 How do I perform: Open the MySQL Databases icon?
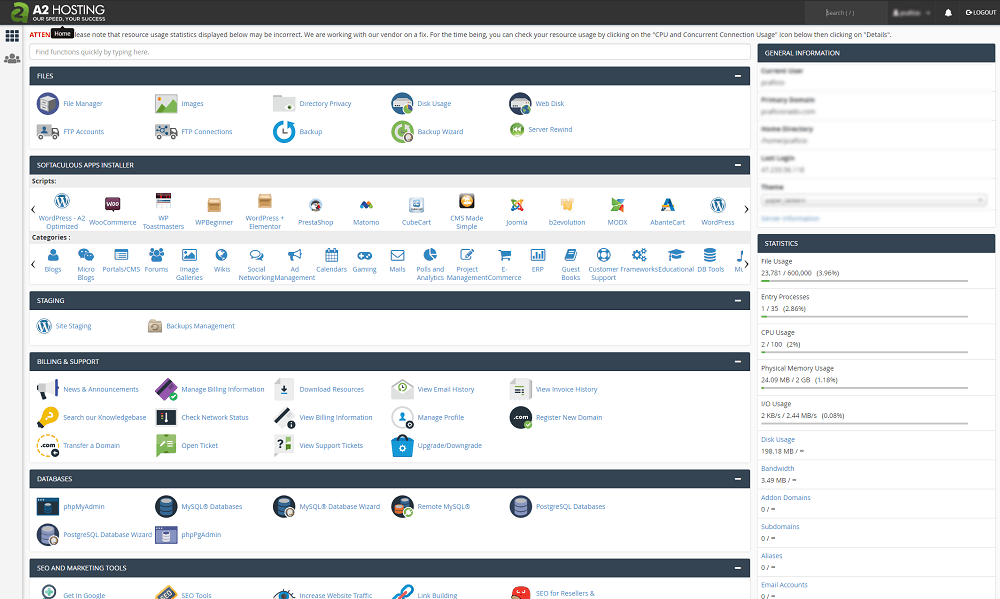pyautogui.click(x=166, y=507)
